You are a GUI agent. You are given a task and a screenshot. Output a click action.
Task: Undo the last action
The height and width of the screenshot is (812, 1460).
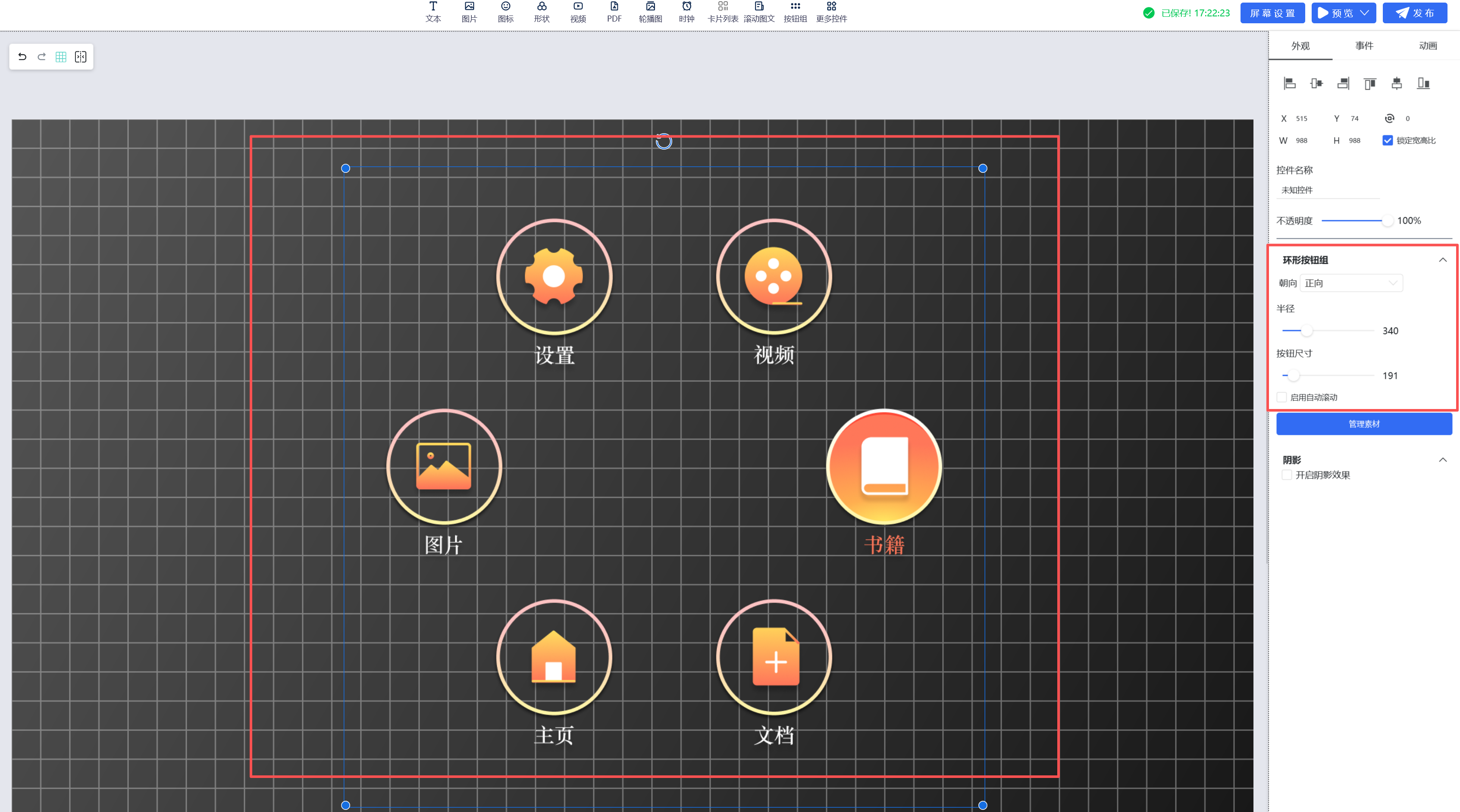click(22, 56)
